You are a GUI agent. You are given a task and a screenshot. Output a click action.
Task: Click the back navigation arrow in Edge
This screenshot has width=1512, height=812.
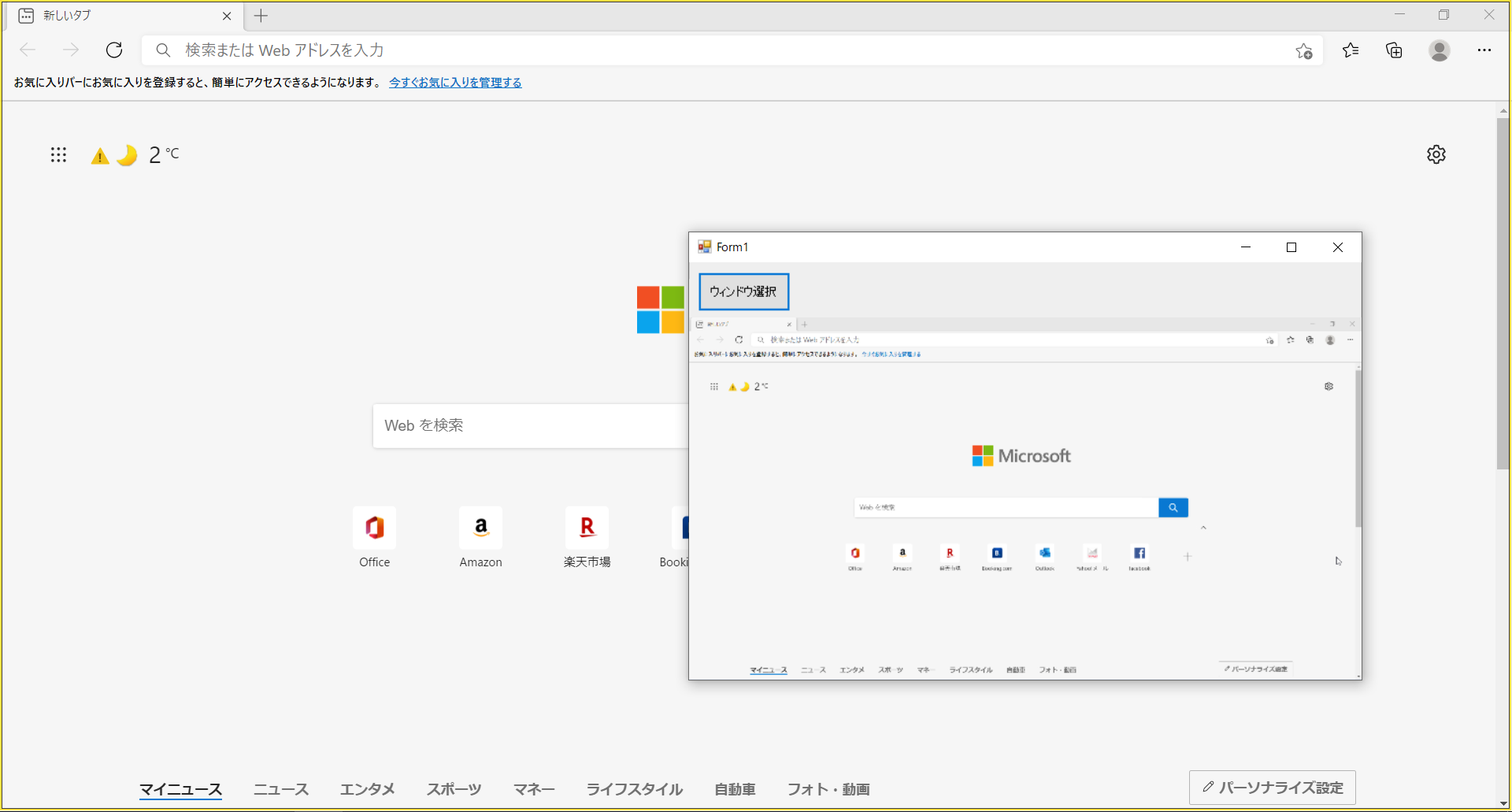pos(28,50)
